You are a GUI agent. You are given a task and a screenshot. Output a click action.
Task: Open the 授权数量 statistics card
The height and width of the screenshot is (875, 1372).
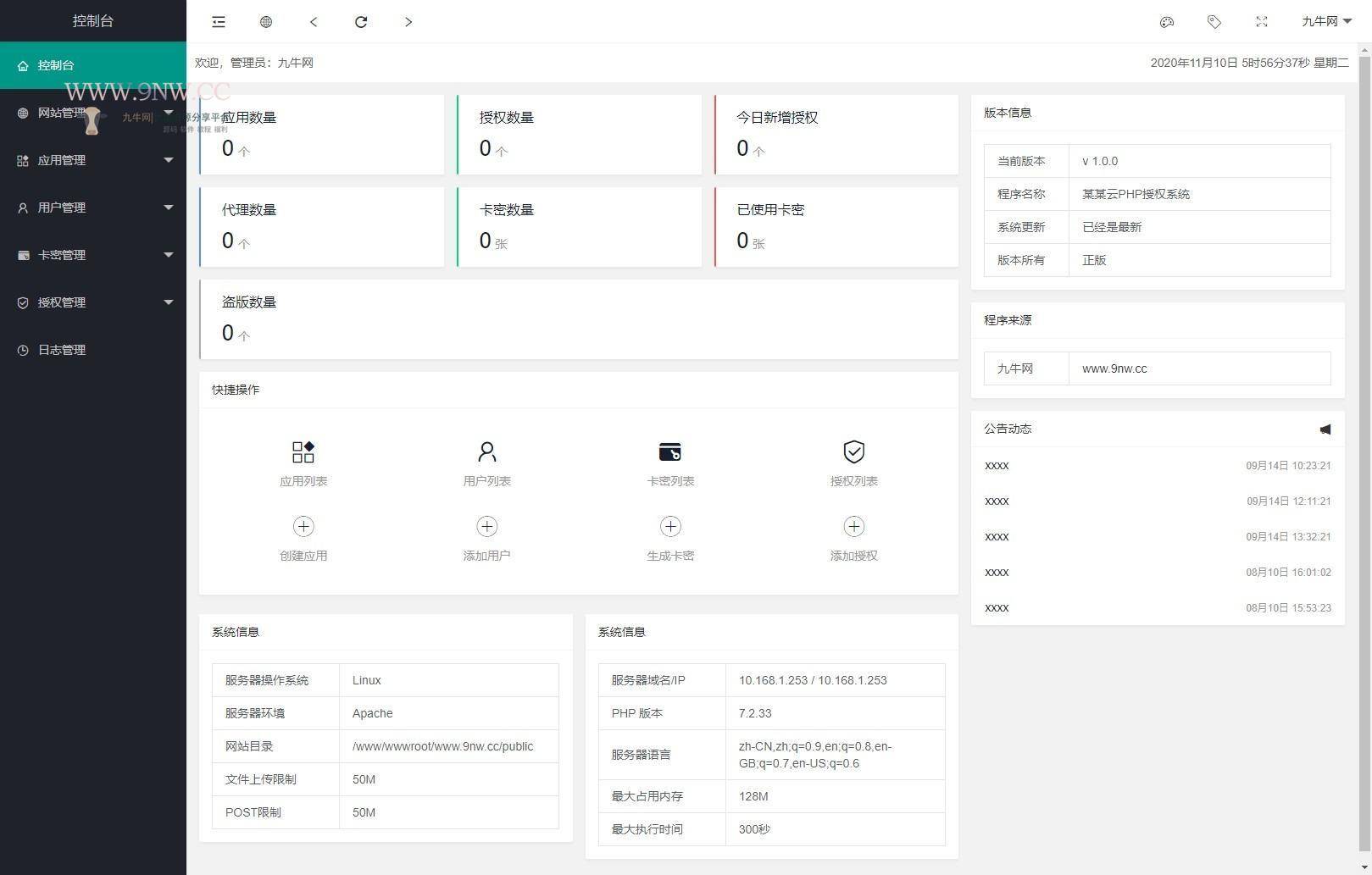pos(580,135)
